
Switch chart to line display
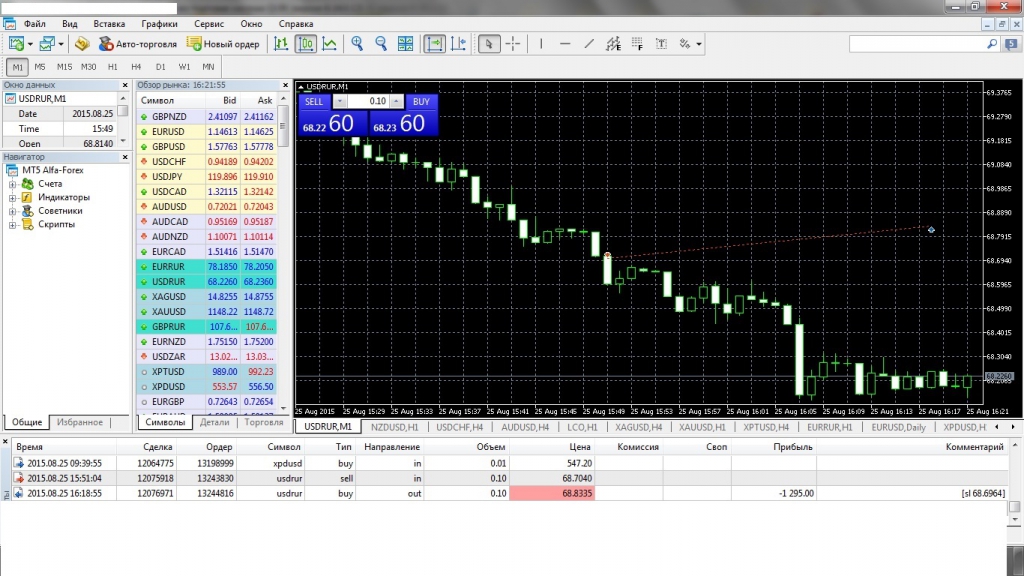click(x=329, y=44)
